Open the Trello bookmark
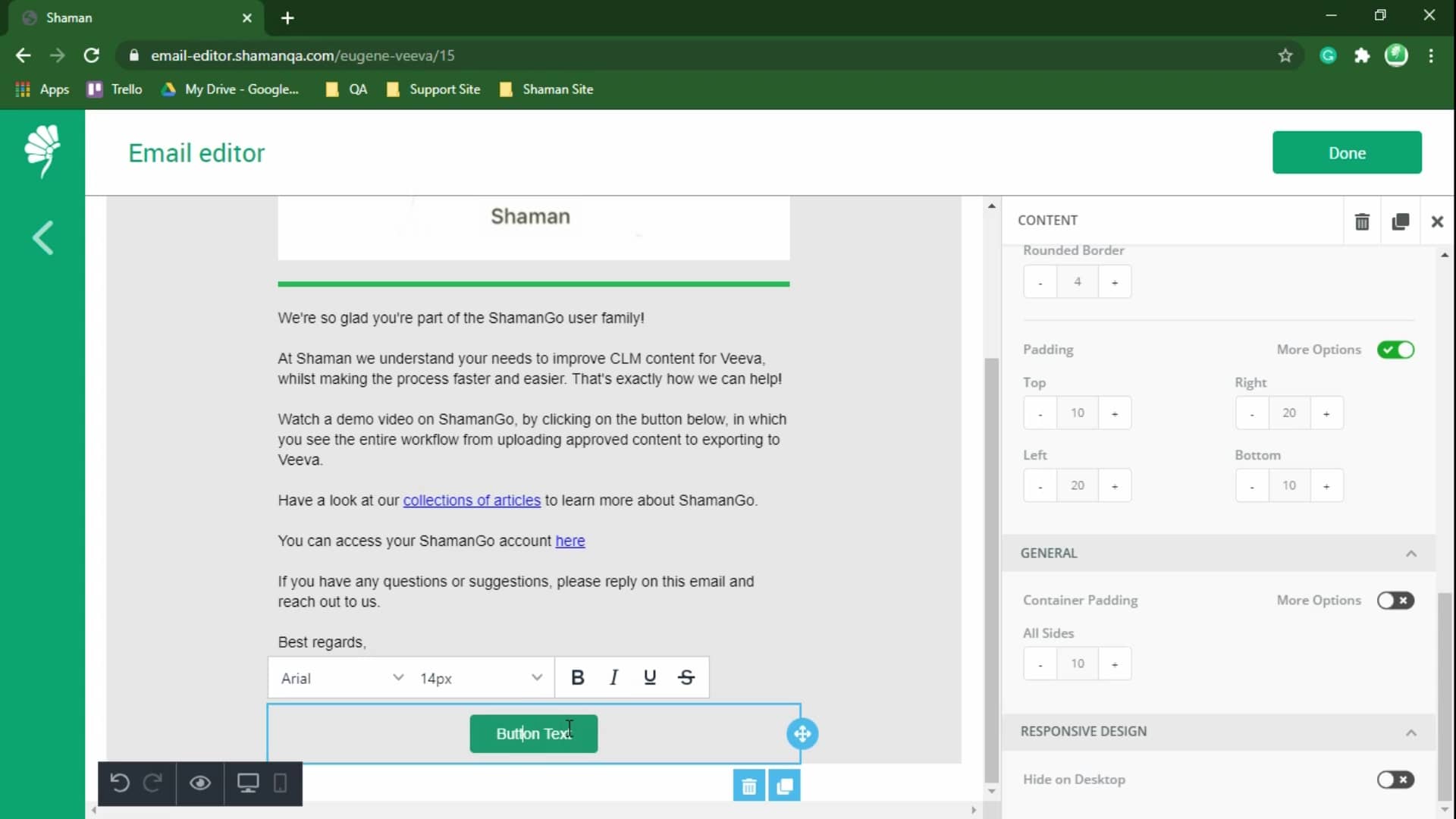The width and height of the screenshot is (1456, 819). coord(114,89)
